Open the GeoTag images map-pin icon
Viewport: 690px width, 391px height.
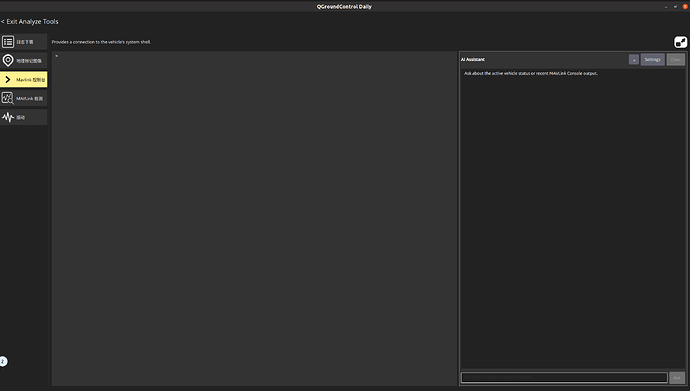[x=8, y=61]
